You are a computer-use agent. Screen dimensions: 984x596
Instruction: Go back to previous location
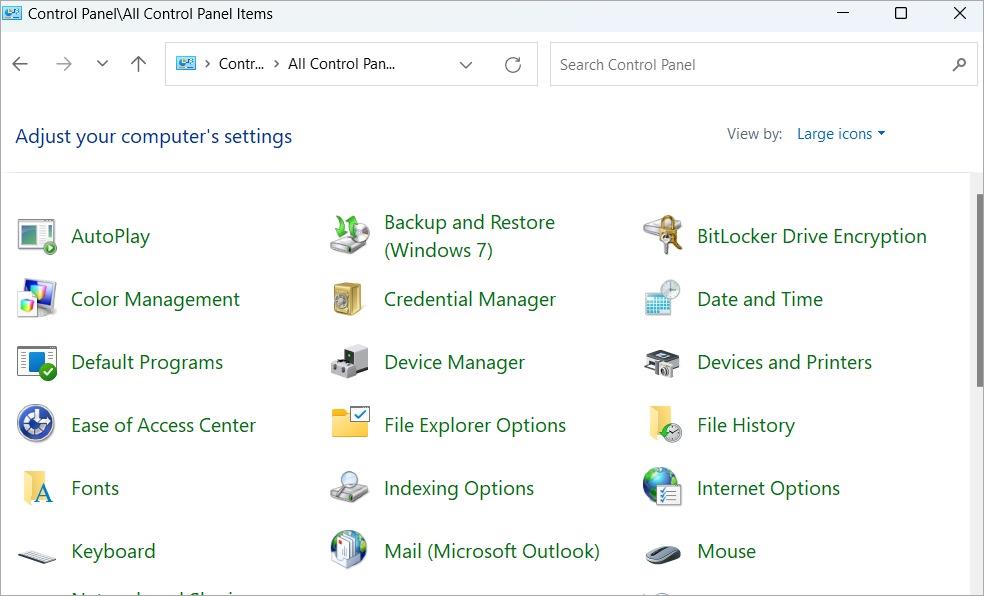click(x=20, y=63)
